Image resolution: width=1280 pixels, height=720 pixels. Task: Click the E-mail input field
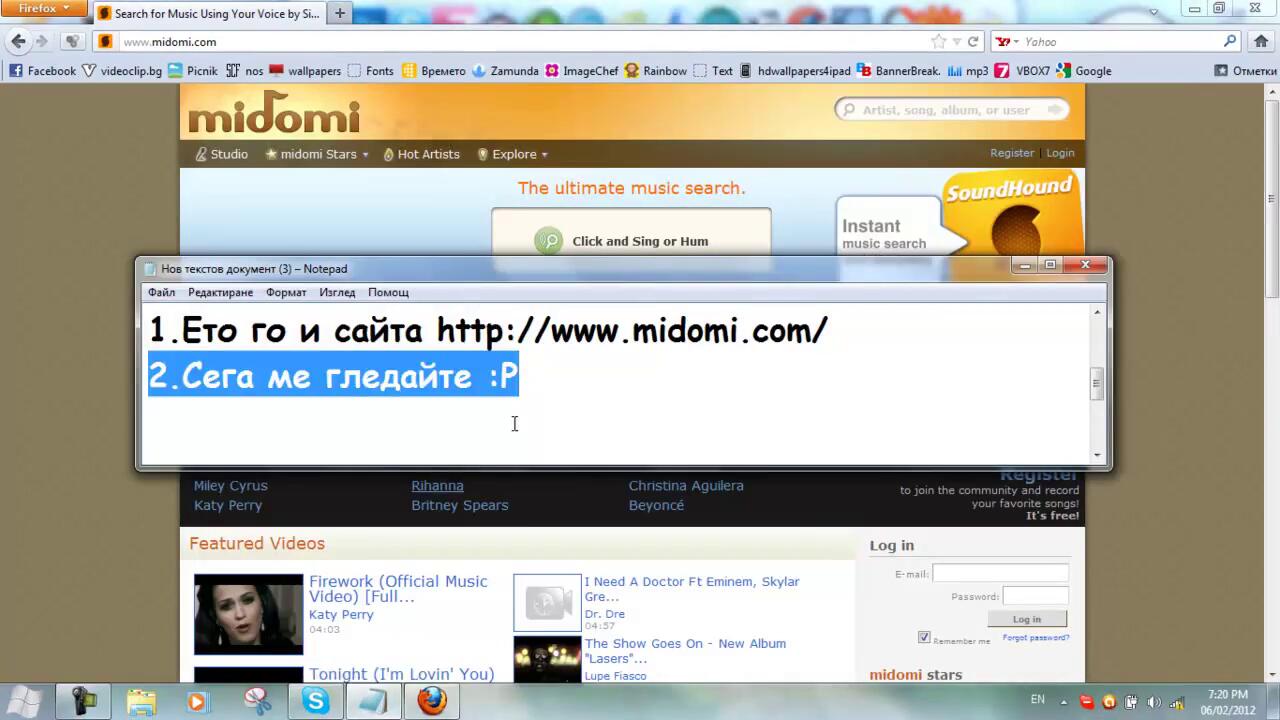pos(1000,573)
